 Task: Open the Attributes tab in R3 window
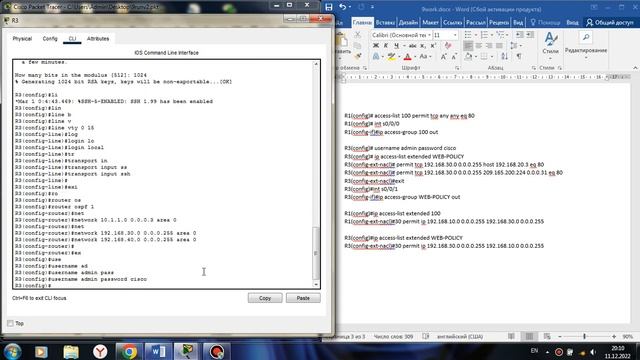point(98,39)
